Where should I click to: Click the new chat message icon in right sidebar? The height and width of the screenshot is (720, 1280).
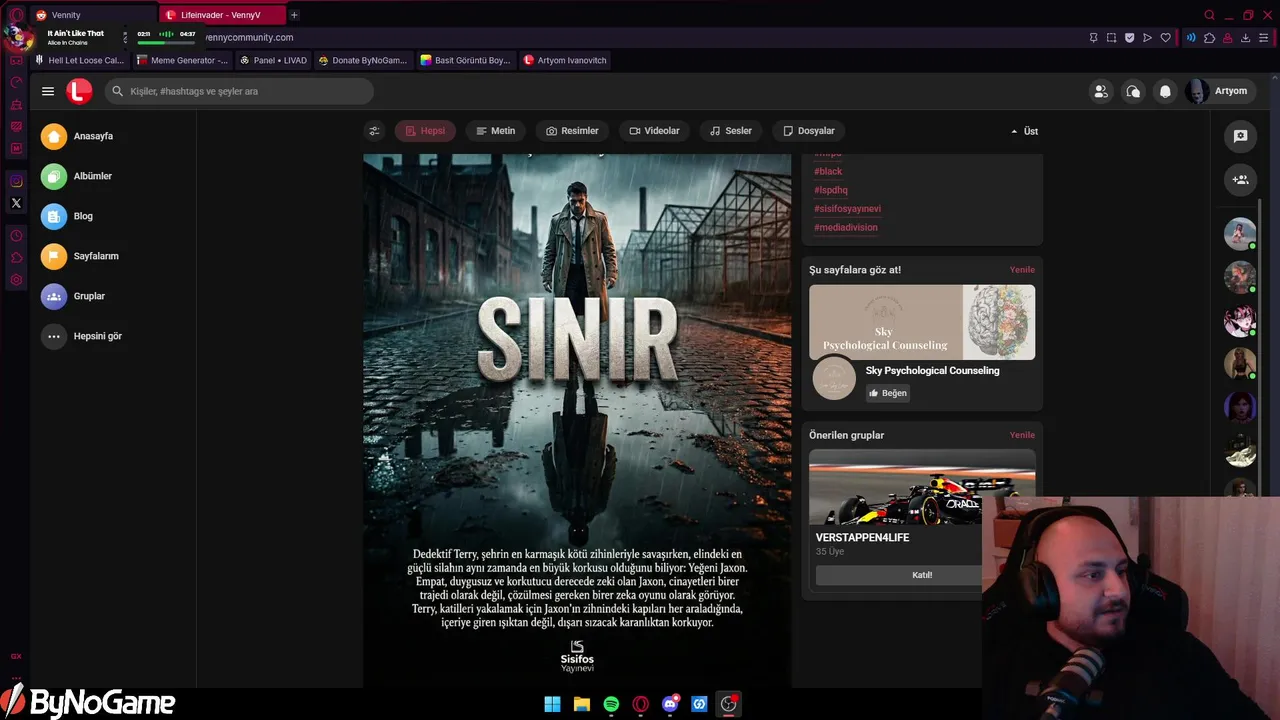pyautogui.click(x=1240, y=136)
